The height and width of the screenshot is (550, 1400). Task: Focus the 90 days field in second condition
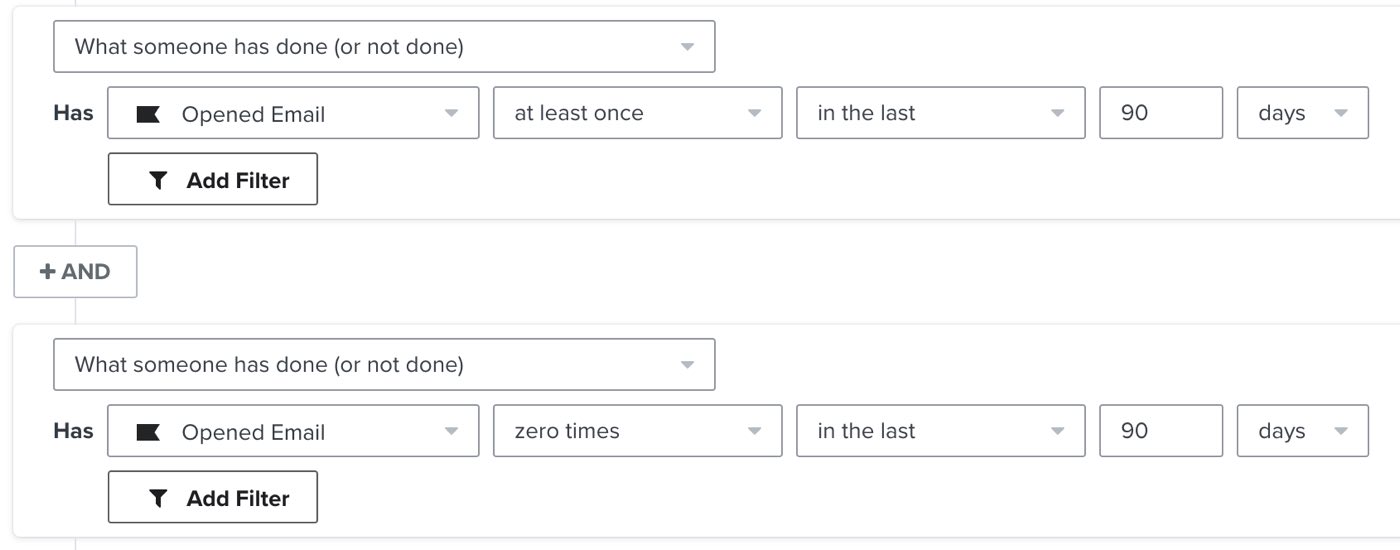(x=1160, y=431)
